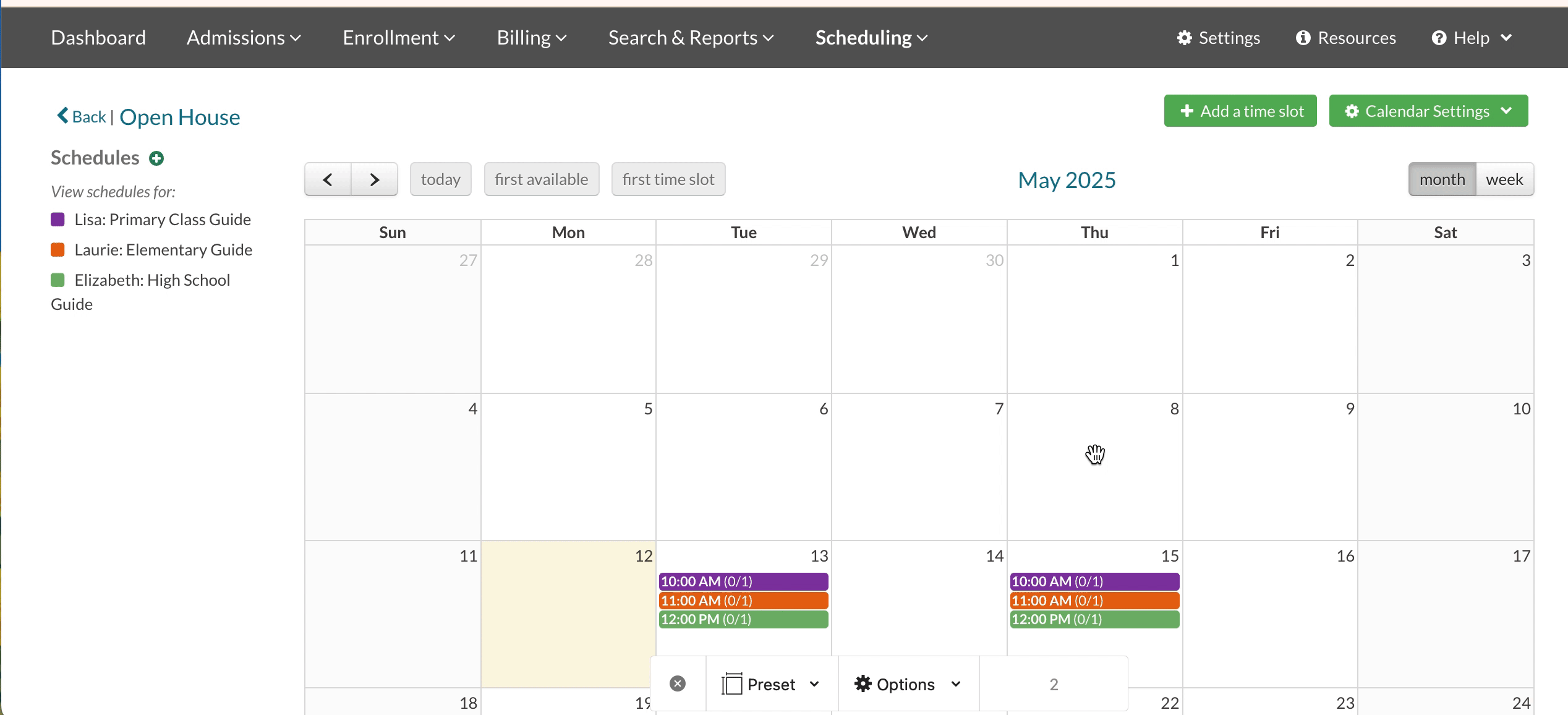Toggle Elizabeth: High School Guide schedule
The image size is (1568, 715).
[x=152, y=280]
